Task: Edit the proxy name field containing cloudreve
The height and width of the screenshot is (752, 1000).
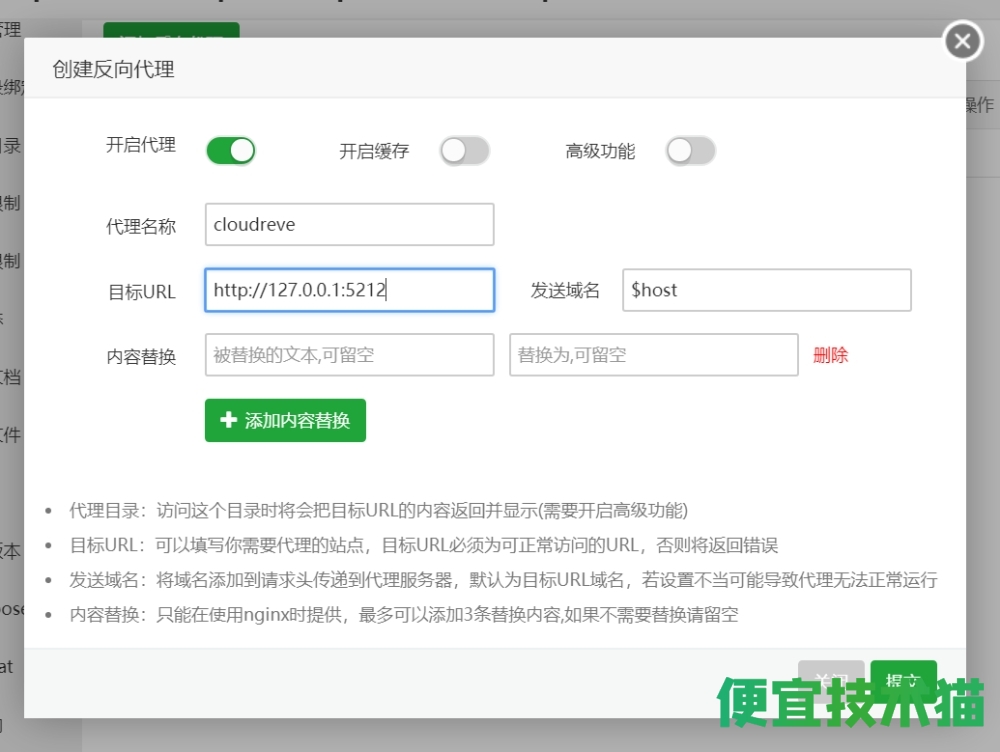Action: coord(349,224)
